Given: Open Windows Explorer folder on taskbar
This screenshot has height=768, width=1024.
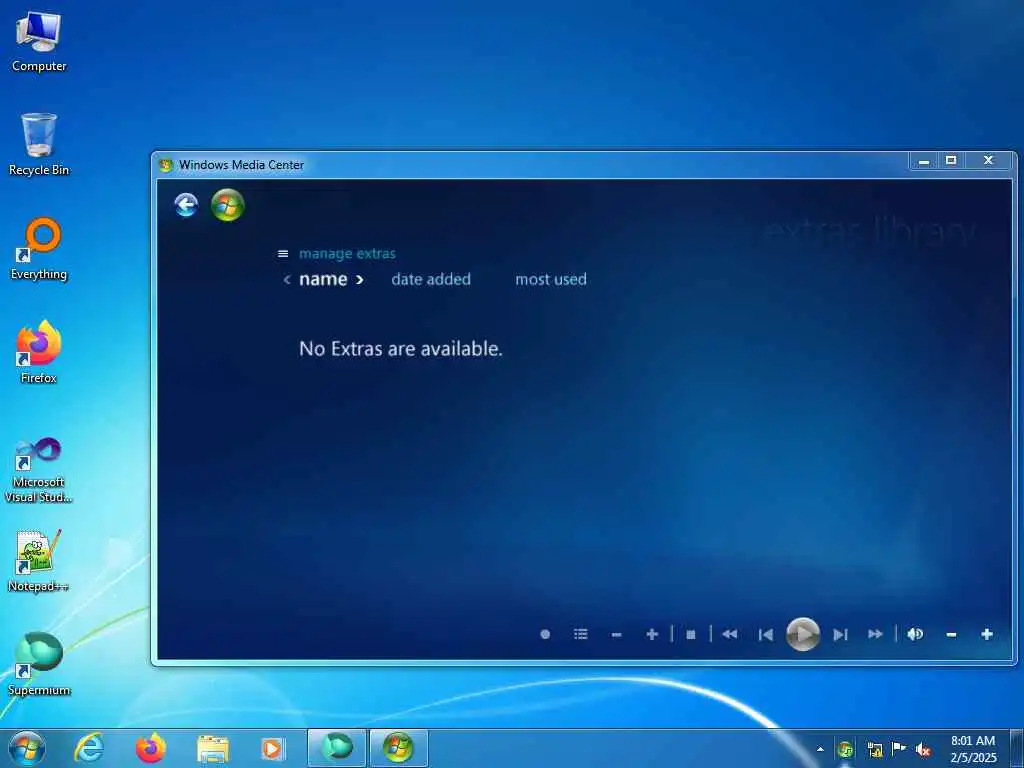Looking at the screenshot, I should [213, 748].
